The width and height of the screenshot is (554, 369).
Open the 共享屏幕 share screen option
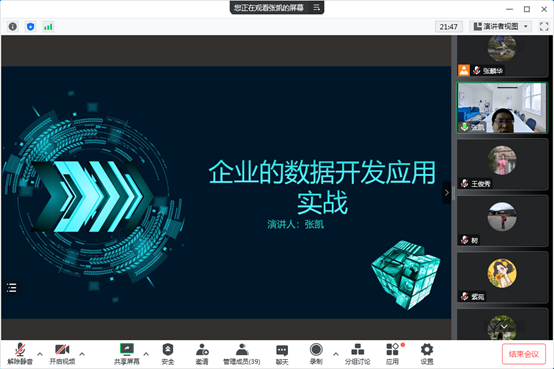(x=127, y=354)
